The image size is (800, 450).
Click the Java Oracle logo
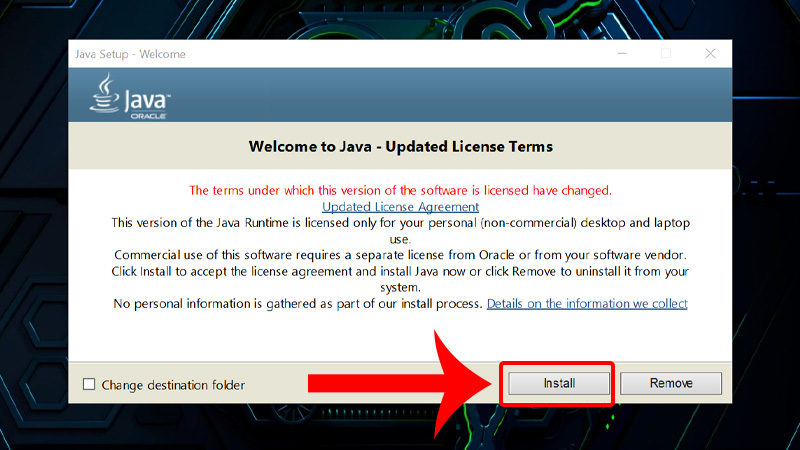coord(130,96)
